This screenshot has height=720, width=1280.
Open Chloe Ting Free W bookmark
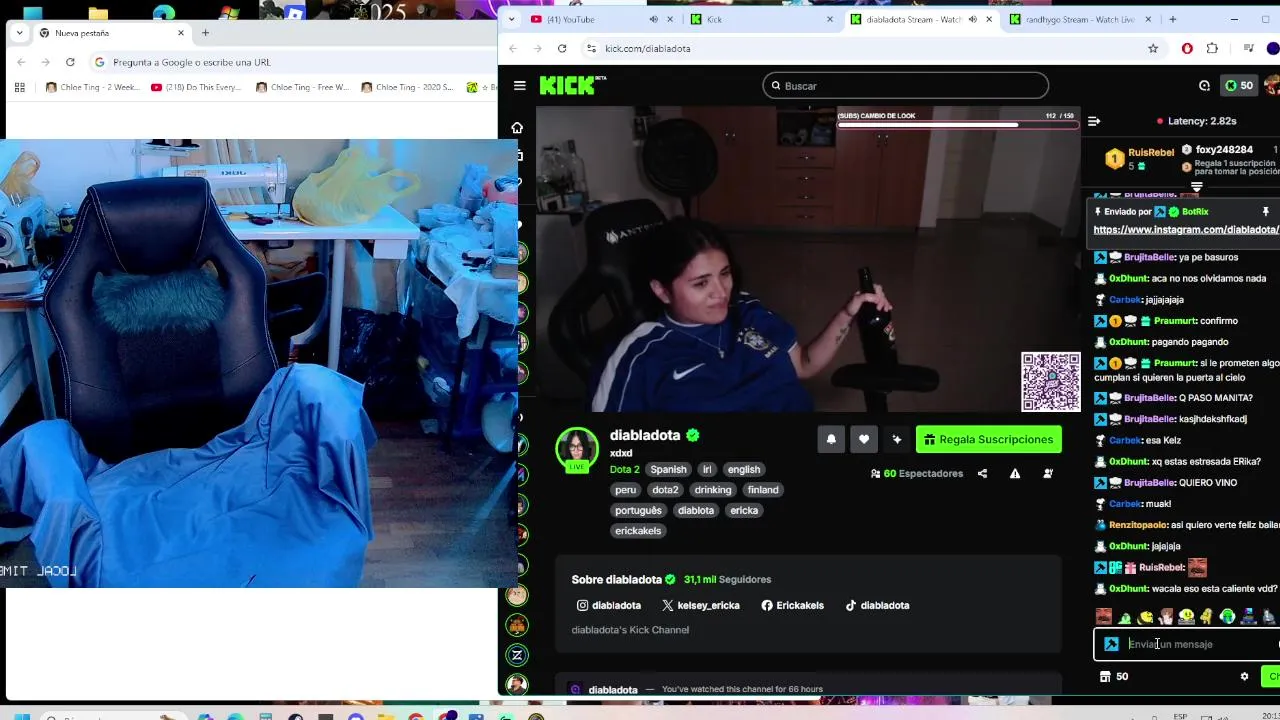(x=302, y=88)
